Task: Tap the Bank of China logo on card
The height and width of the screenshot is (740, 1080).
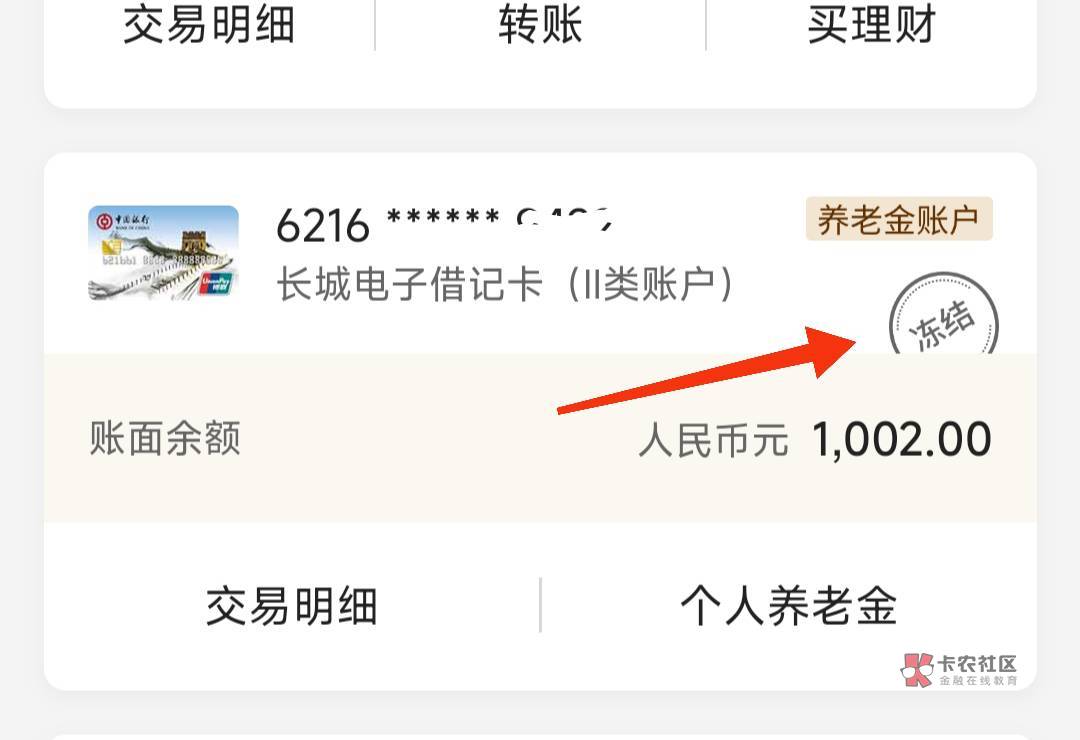Action: tap(123, 221)
